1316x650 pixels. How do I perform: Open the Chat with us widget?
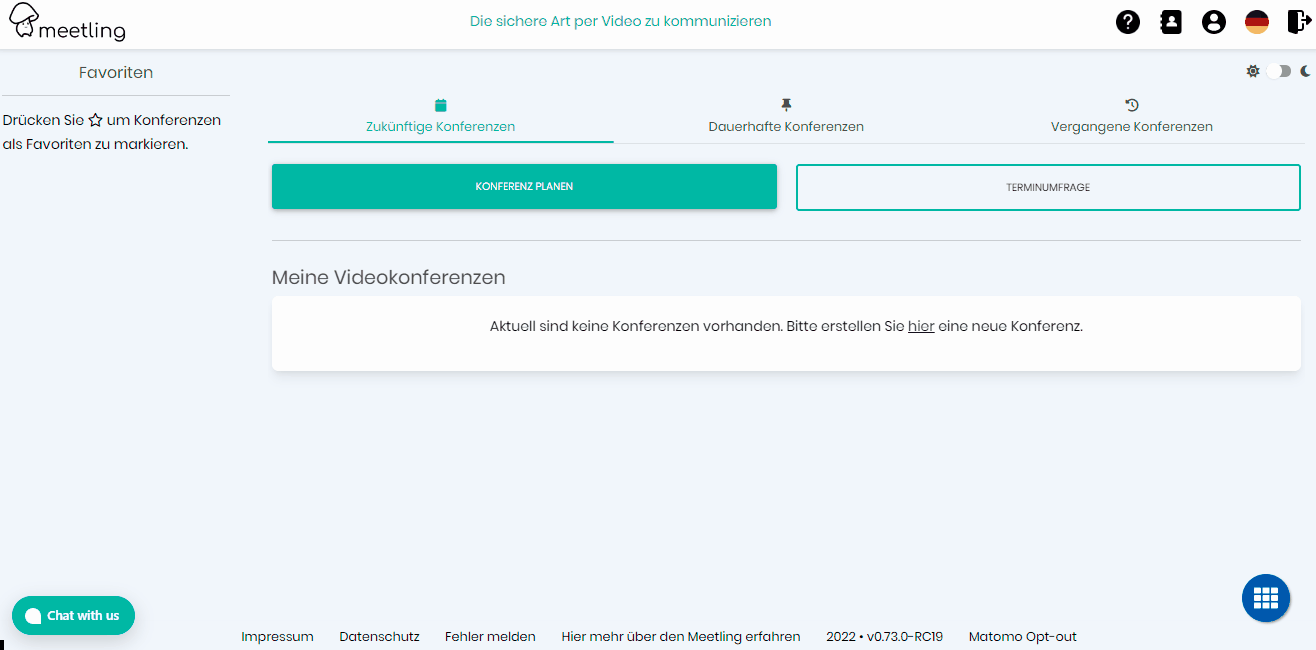pos(73,615)
